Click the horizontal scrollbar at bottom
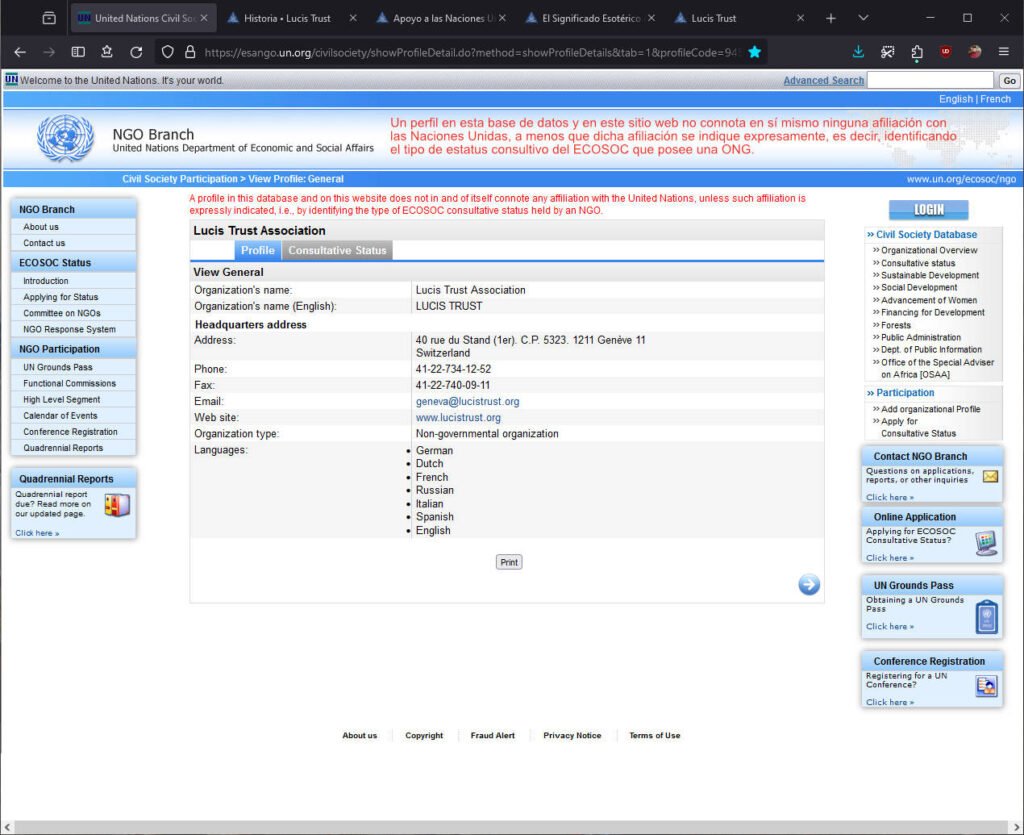The width and height of the screenshot is (1024, 835). point(510,827)
